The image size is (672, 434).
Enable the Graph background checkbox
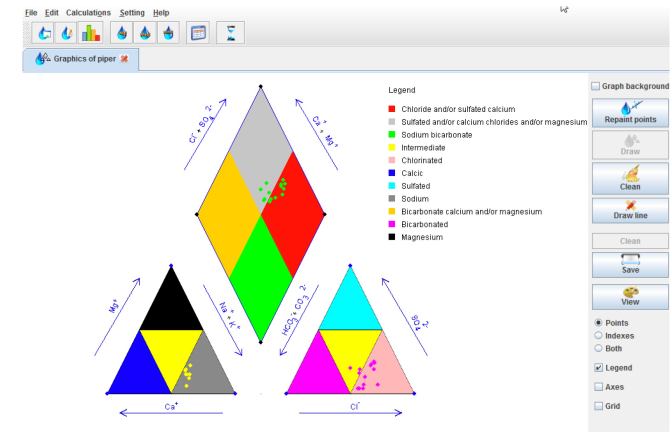pos(596,87)
